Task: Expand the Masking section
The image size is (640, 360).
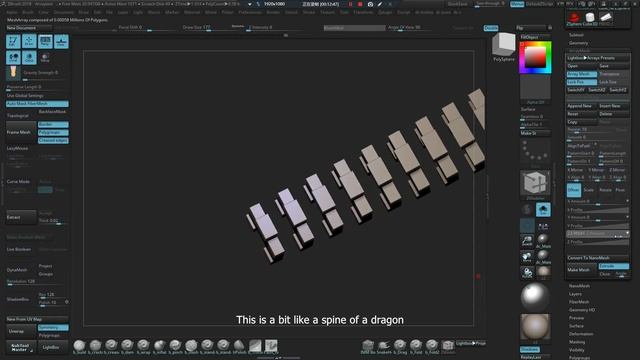Action: click(577, 342)
